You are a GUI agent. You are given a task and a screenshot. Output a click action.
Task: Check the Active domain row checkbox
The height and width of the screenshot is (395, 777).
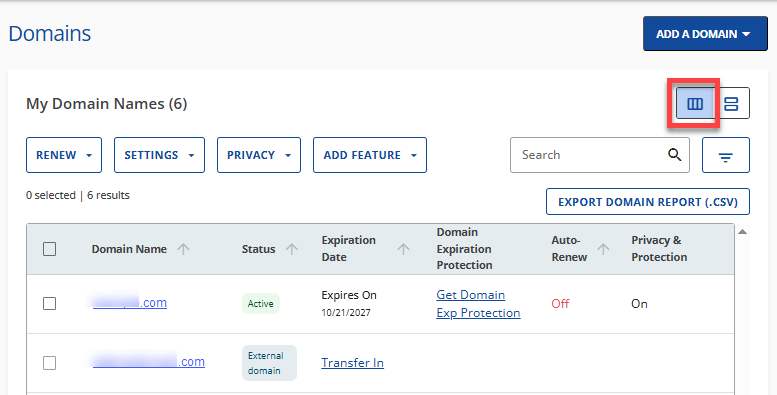click(x=50, y=303)
